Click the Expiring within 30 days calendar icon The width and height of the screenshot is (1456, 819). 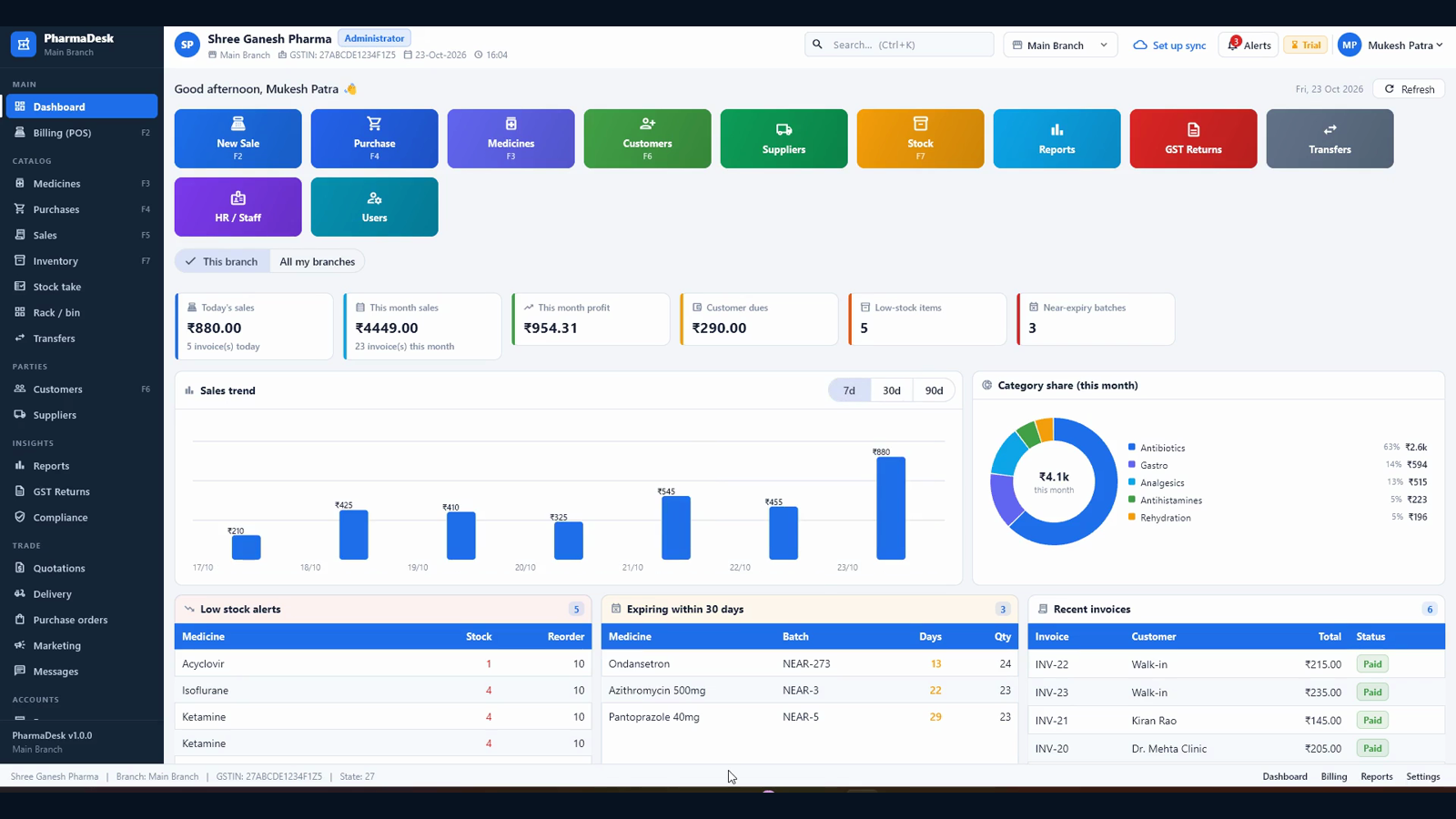616,609
